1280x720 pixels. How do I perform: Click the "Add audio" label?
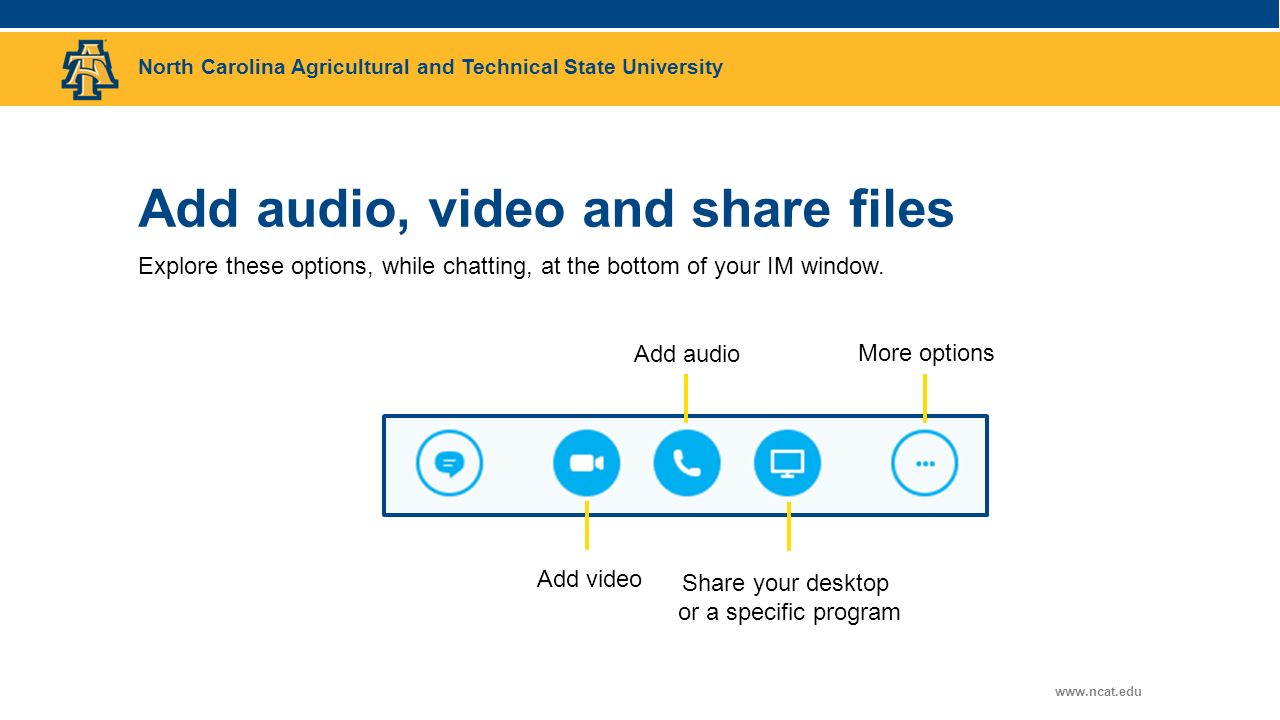687,354
